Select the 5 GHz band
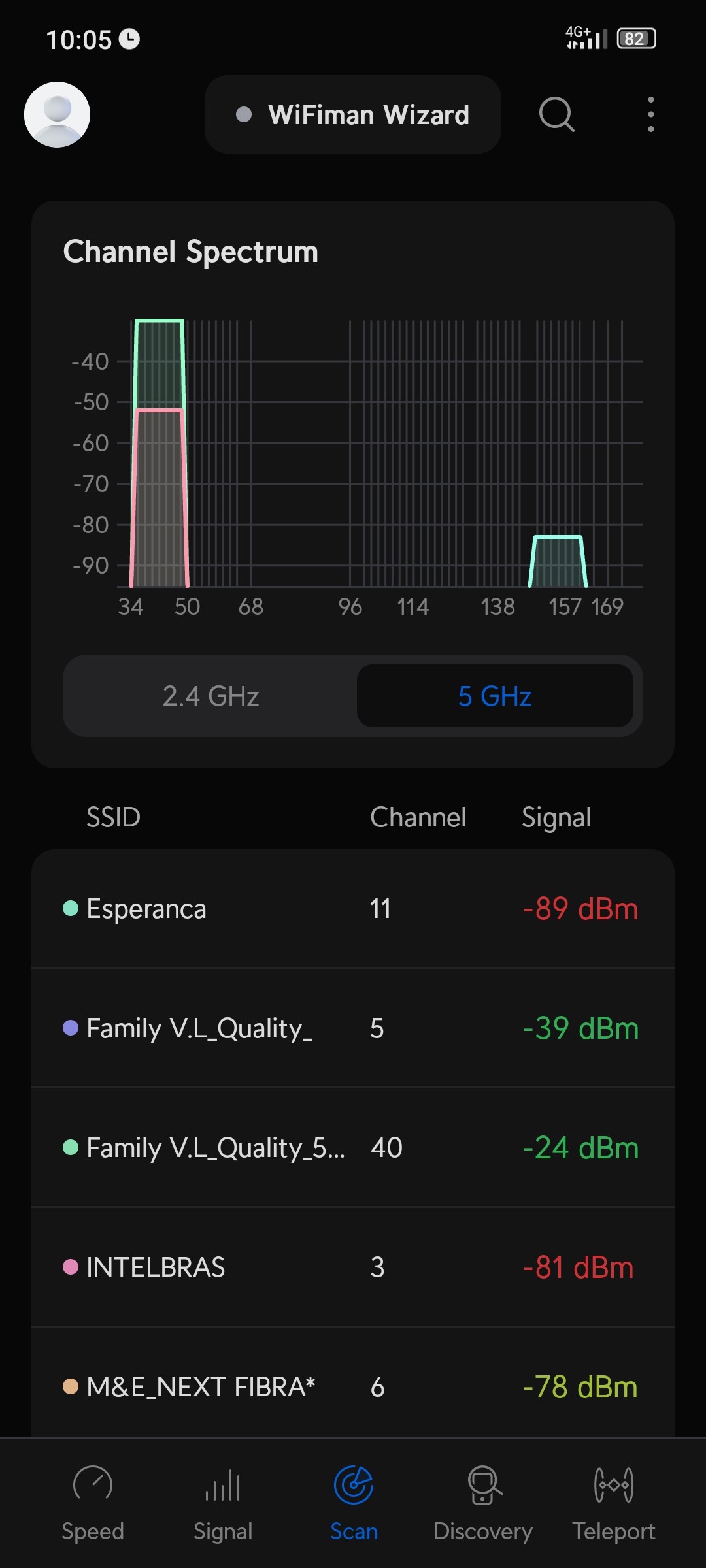This screenshot has width=706, height=1568. point(495,696)
